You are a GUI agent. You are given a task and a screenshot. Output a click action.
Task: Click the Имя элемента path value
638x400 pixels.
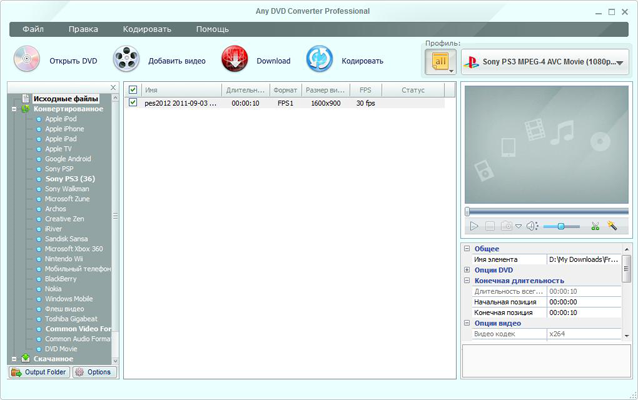tap(584, 259)
